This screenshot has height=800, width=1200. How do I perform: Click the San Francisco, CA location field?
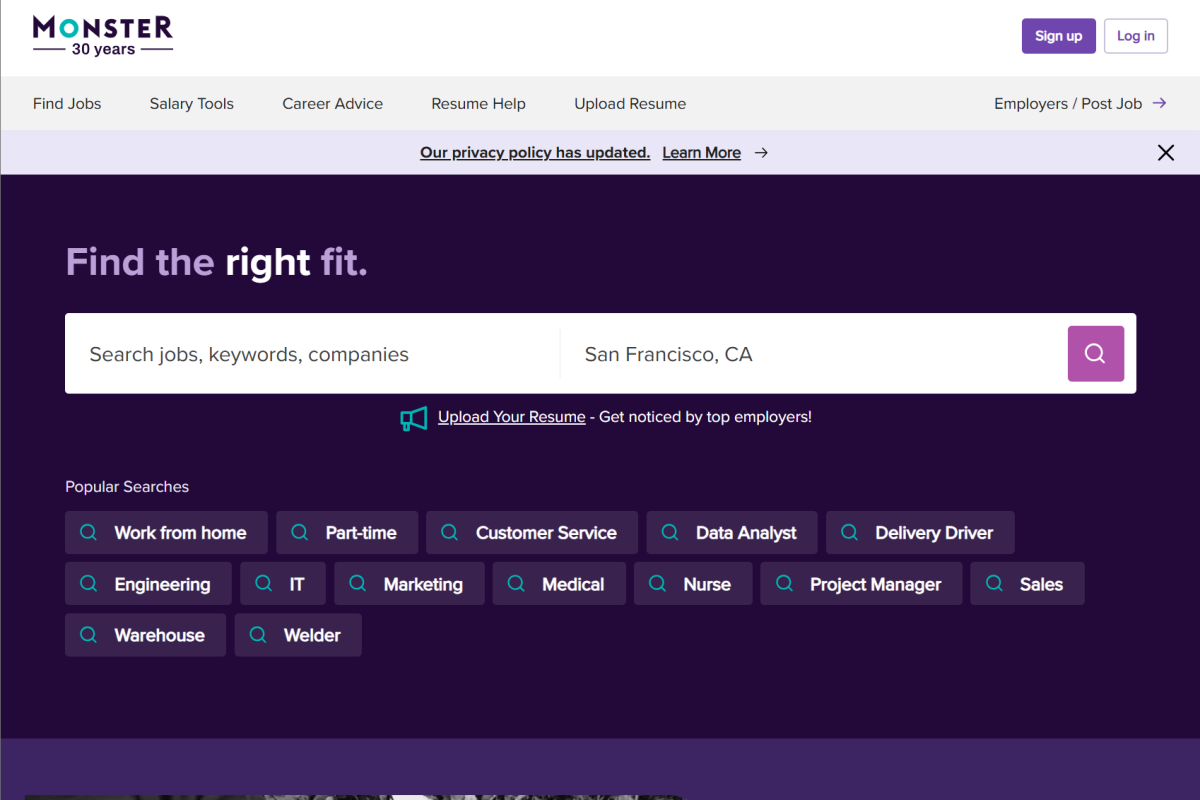click(814, 354)
